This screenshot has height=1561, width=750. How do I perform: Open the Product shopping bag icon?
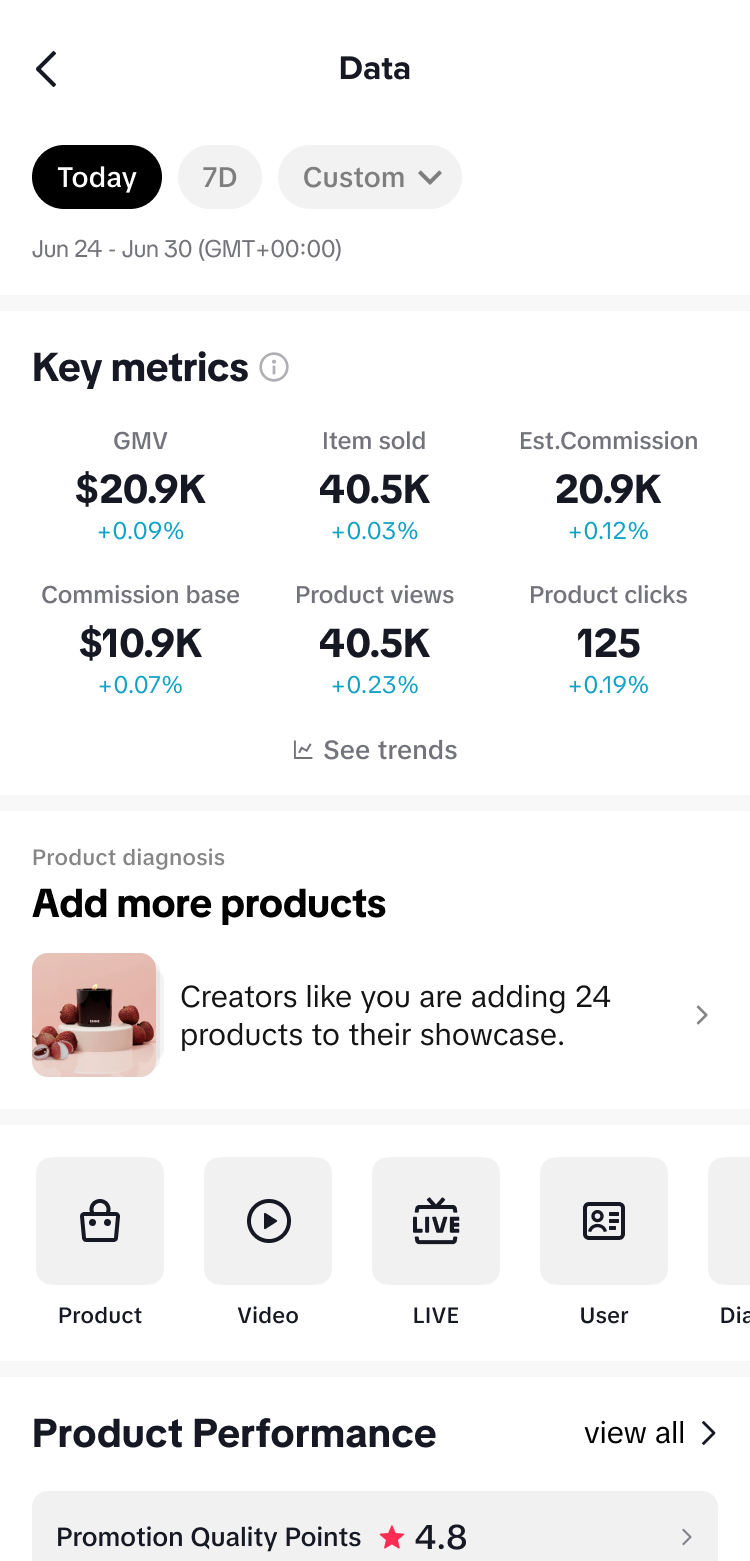pos(100,1221)
